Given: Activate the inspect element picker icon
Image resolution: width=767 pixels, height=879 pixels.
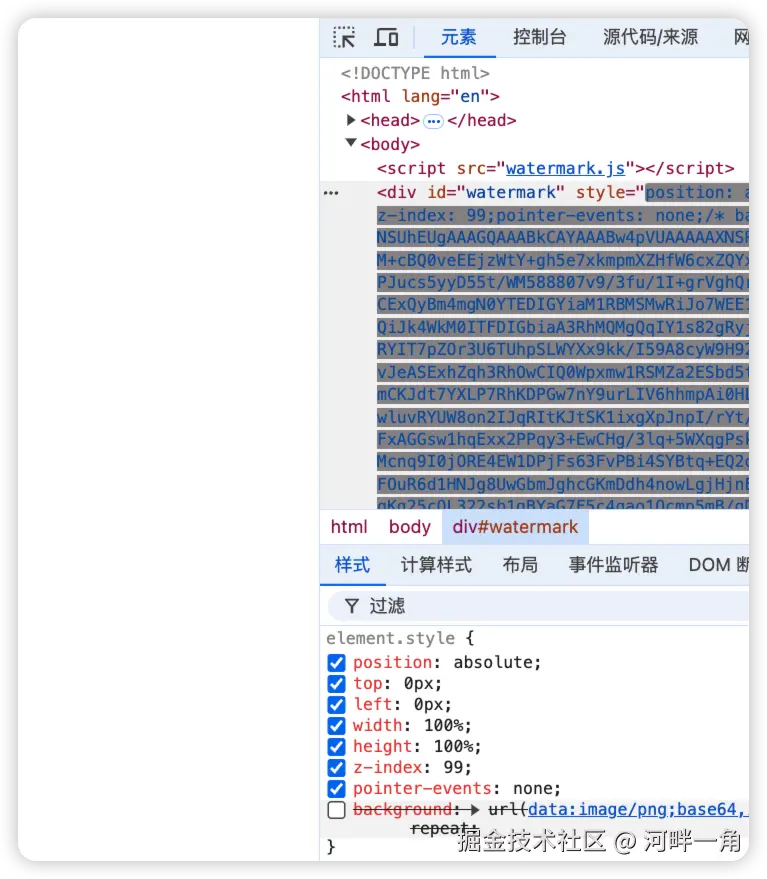Looking at the screenshot, I should pyautogui.click(x=344, y=38).
